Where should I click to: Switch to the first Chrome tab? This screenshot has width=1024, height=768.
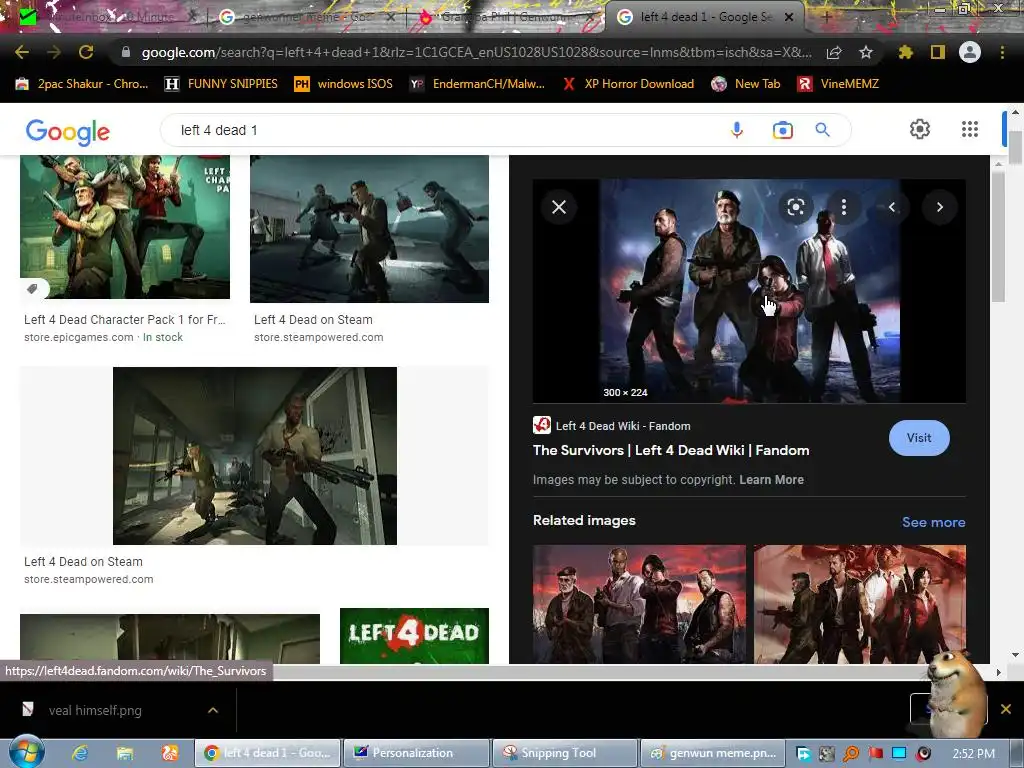[104, 17]
